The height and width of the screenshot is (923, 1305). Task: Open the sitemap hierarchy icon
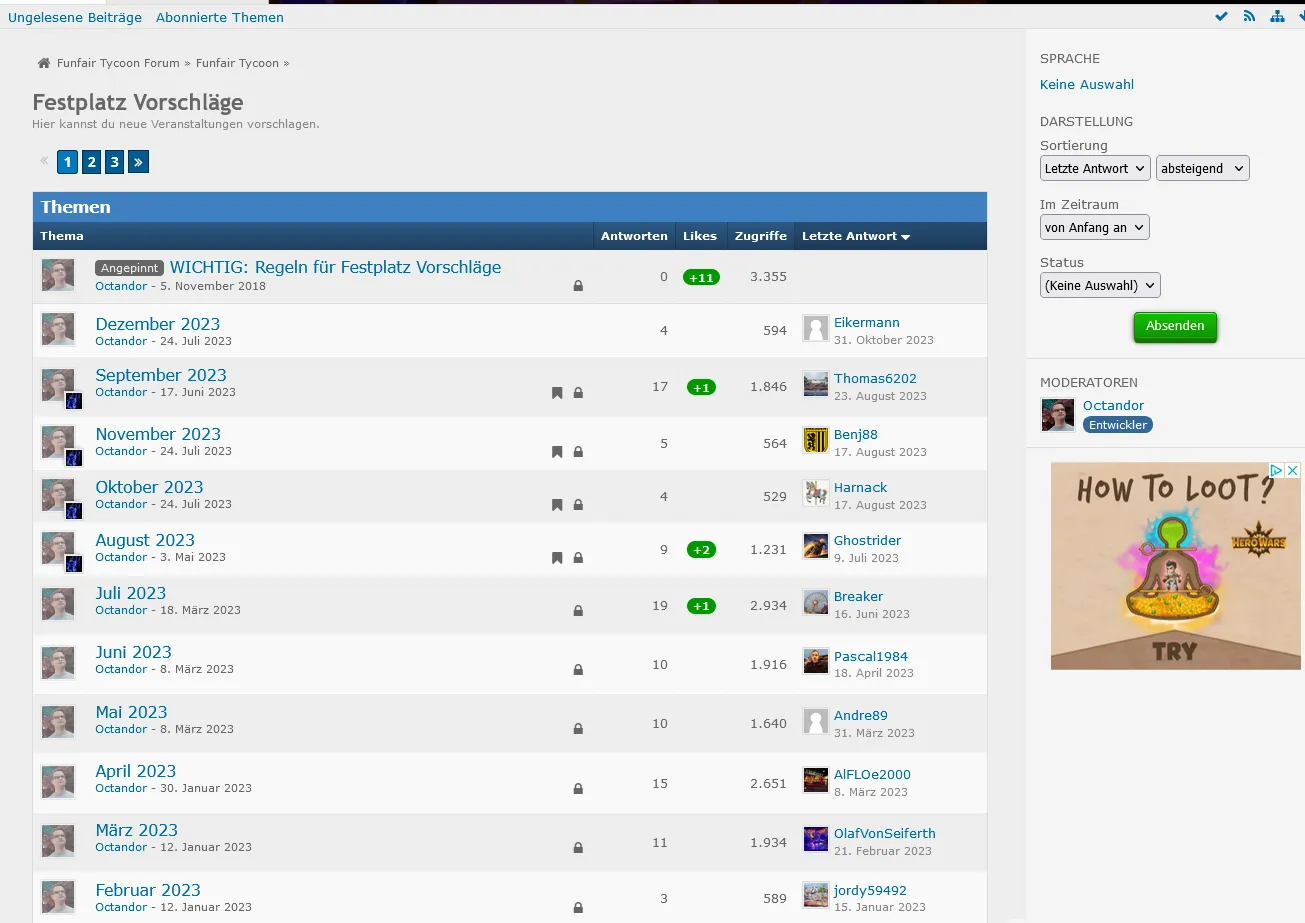coord(1277,17)
